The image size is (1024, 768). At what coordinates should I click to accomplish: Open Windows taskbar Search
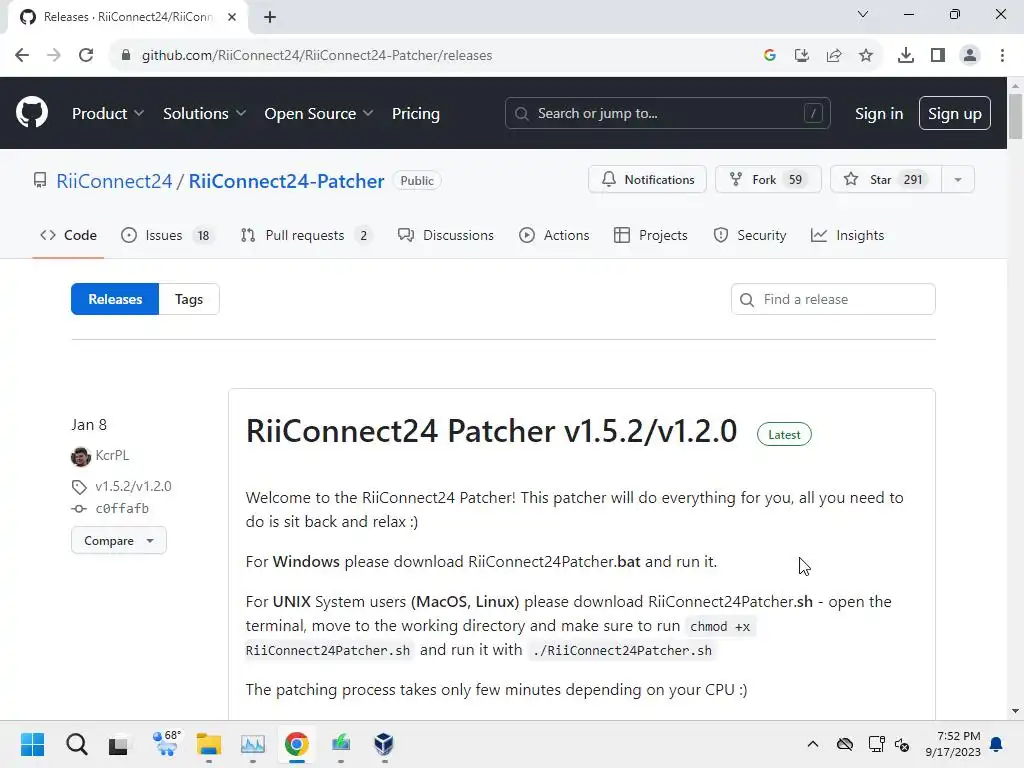pos(76,744)
